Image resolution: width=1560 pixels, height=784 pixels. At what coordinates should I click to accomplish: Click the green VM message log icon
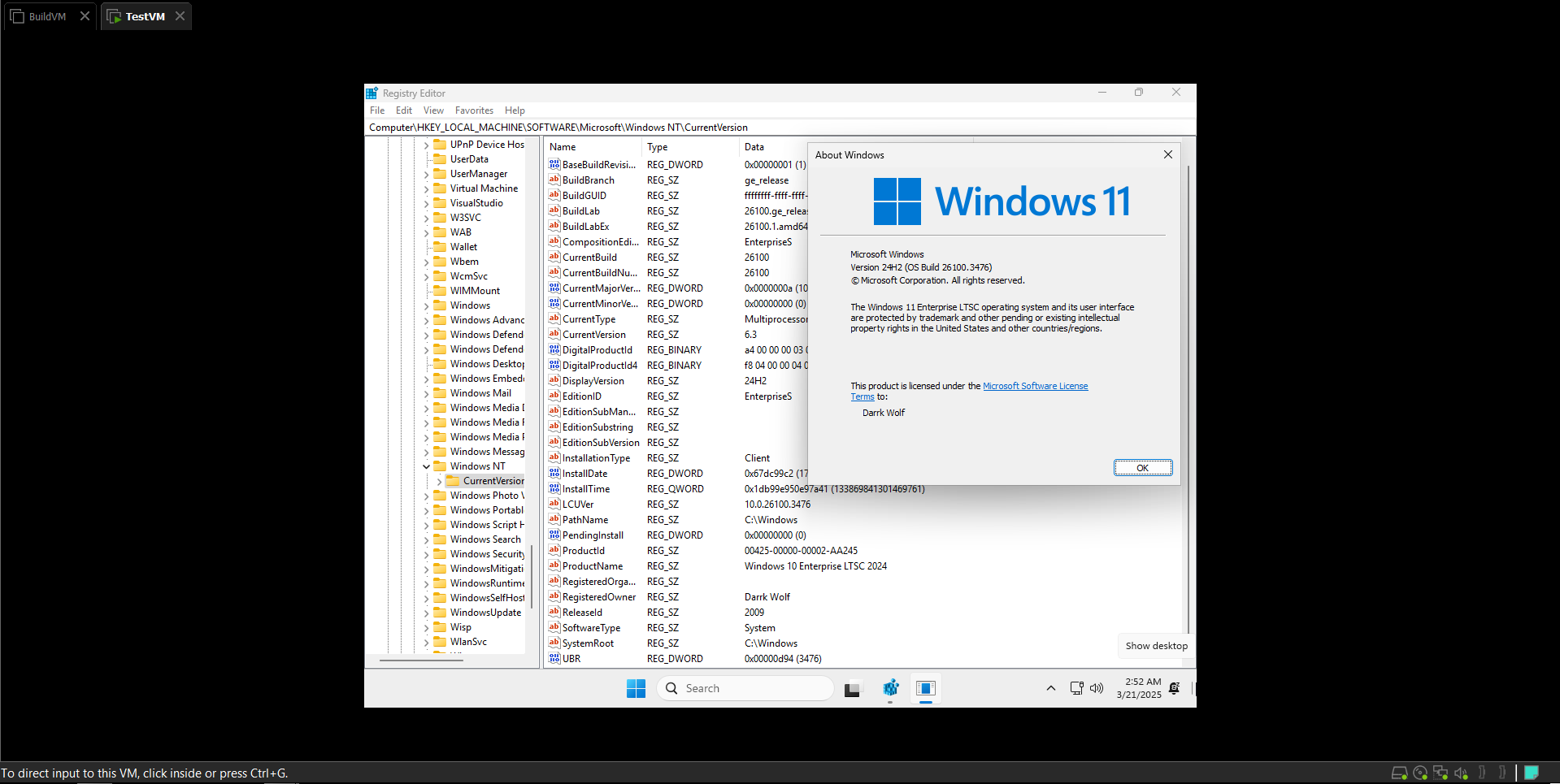pos(1532,772)
